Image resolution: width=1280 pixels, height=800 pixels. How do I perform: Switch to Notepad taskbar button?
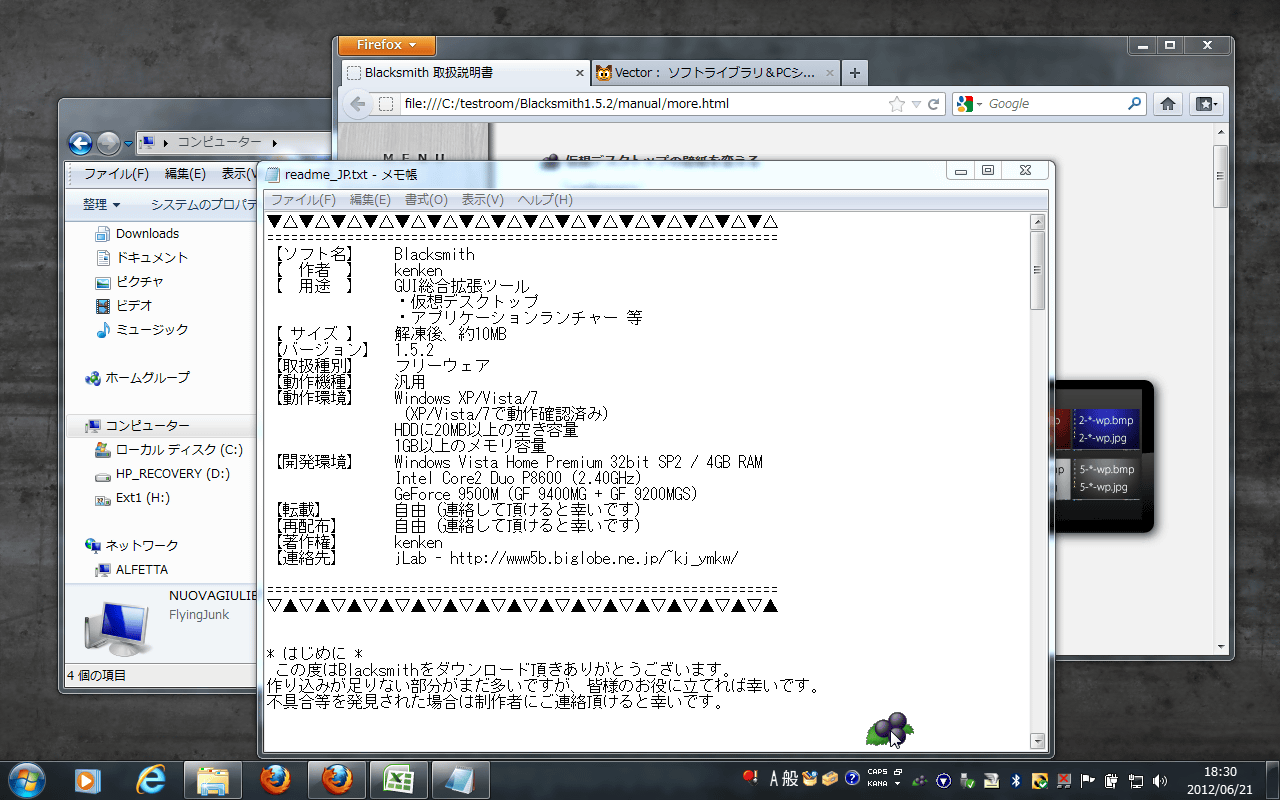(x=460, y=779)
